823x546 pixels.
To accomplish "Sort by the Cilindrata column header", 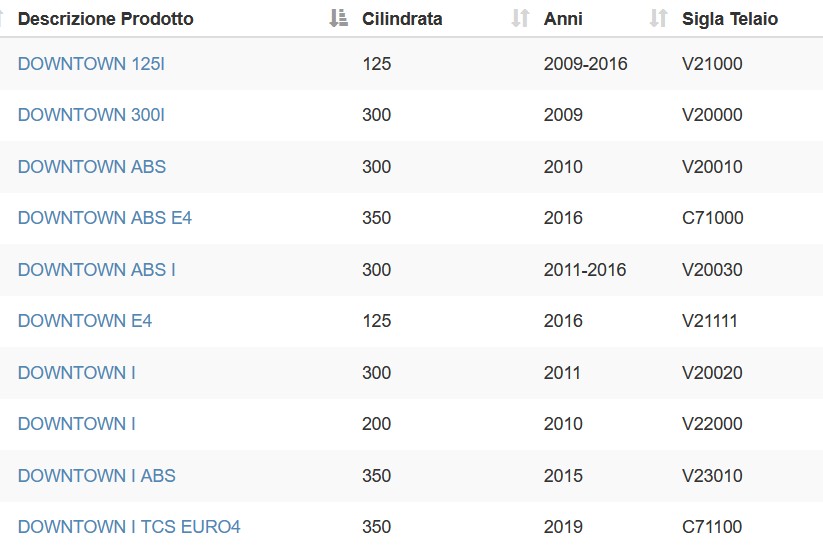I will point(402,19).
